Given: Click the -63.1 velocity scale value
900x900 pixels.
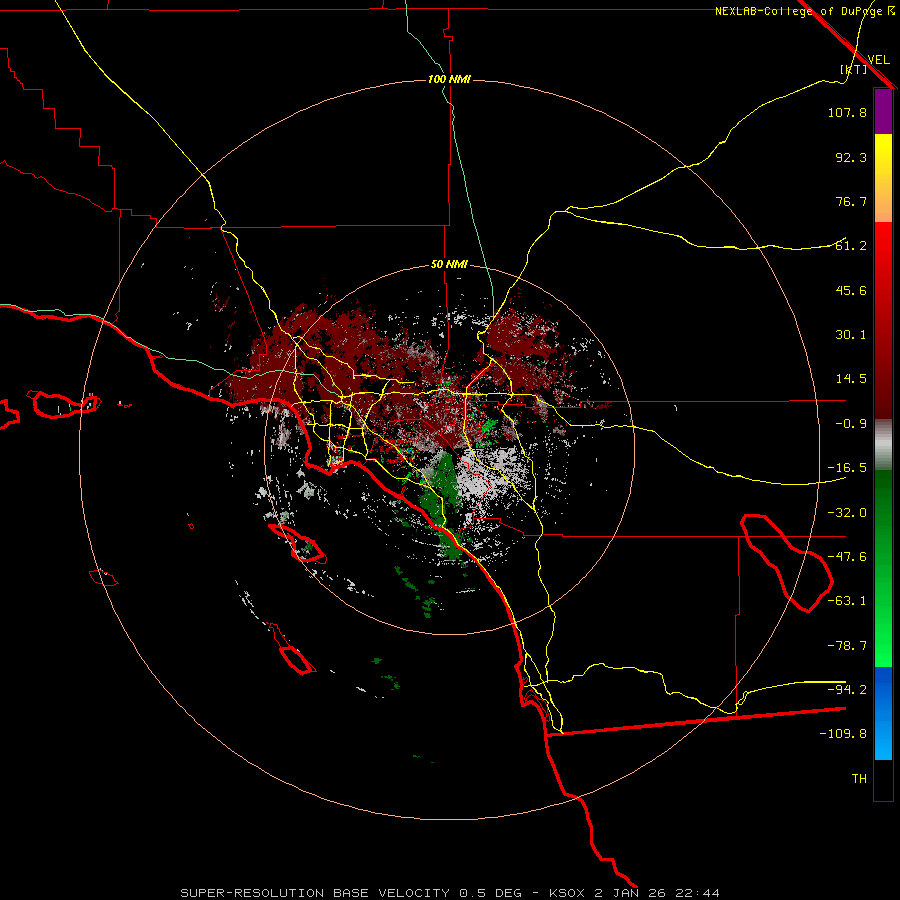Looking at the screenshot, I should (x=847, y=601).
